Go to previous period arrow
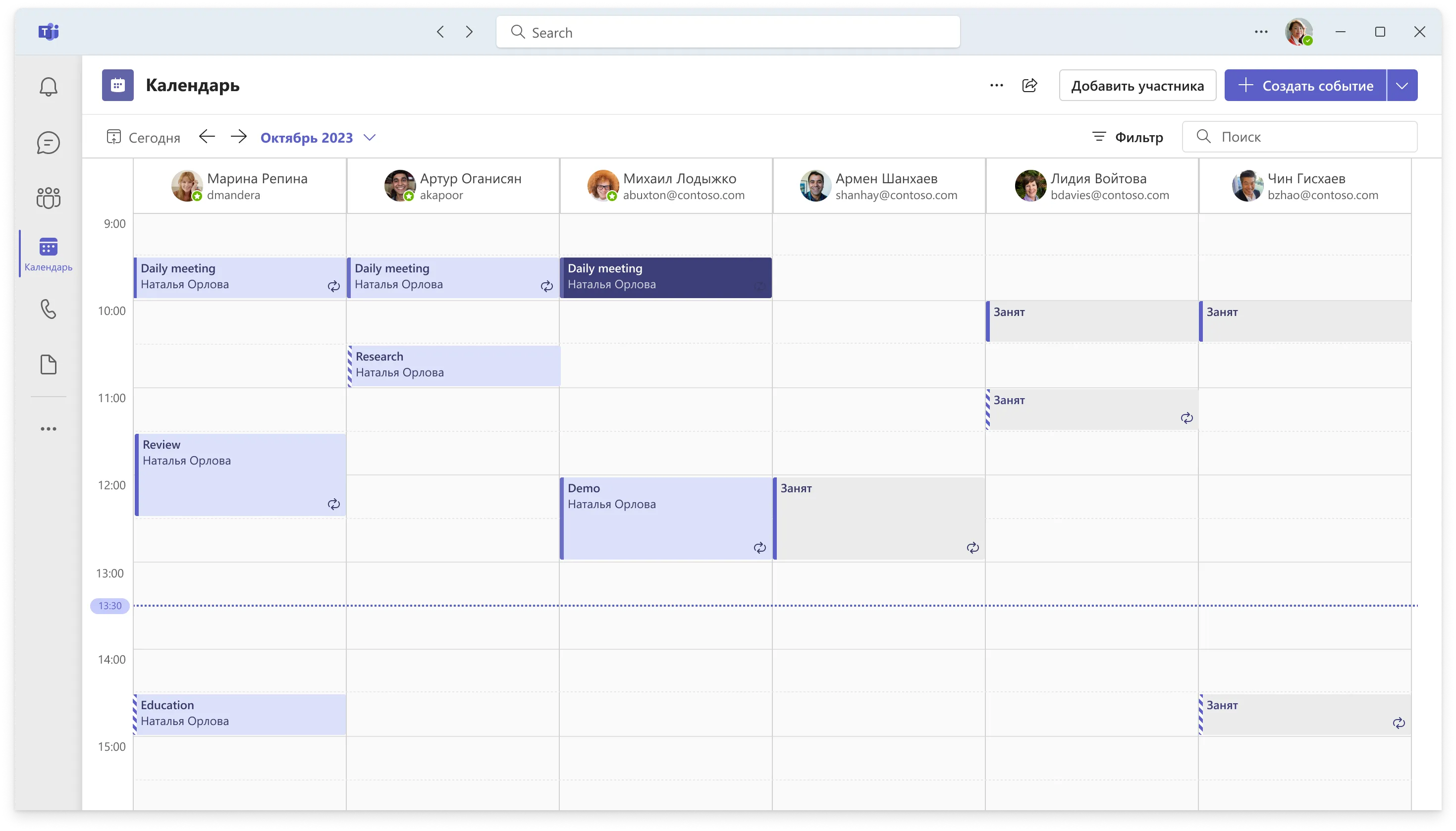The height and width of the screenshot is (831, 1456). [x=207, y=137]
